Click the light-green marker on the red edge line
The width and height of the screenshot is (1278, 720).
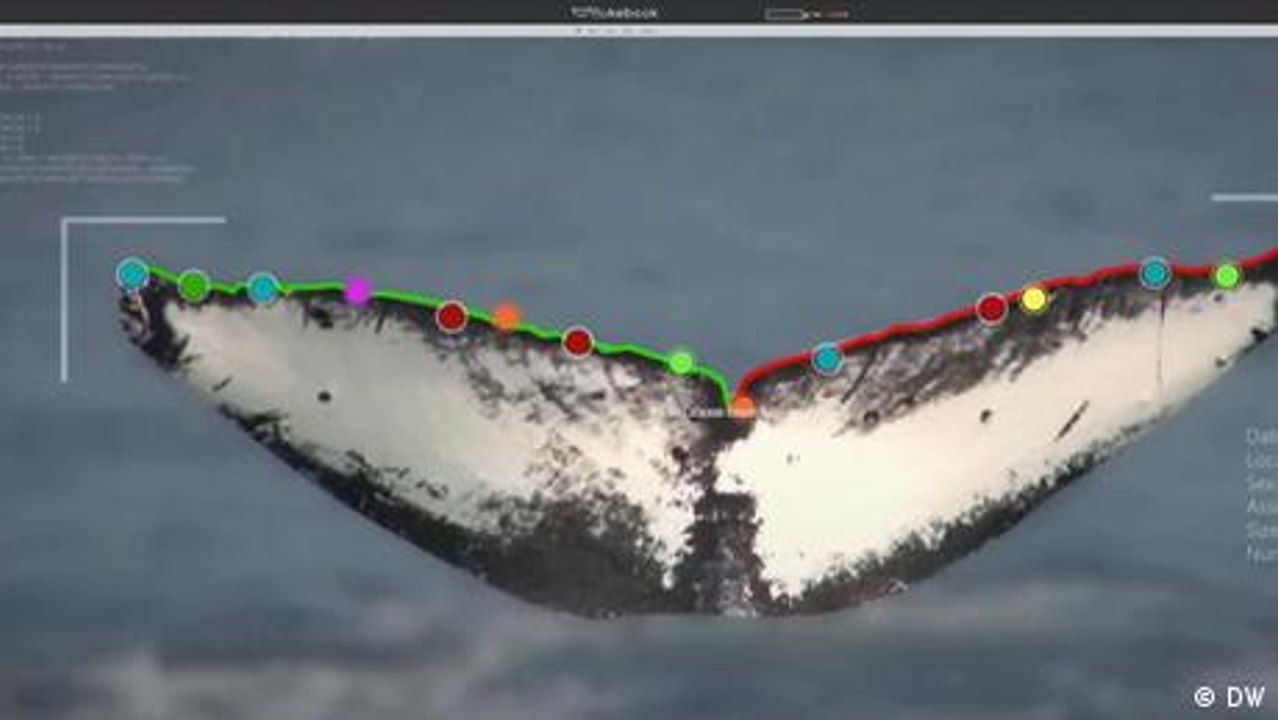point(1227,276)
